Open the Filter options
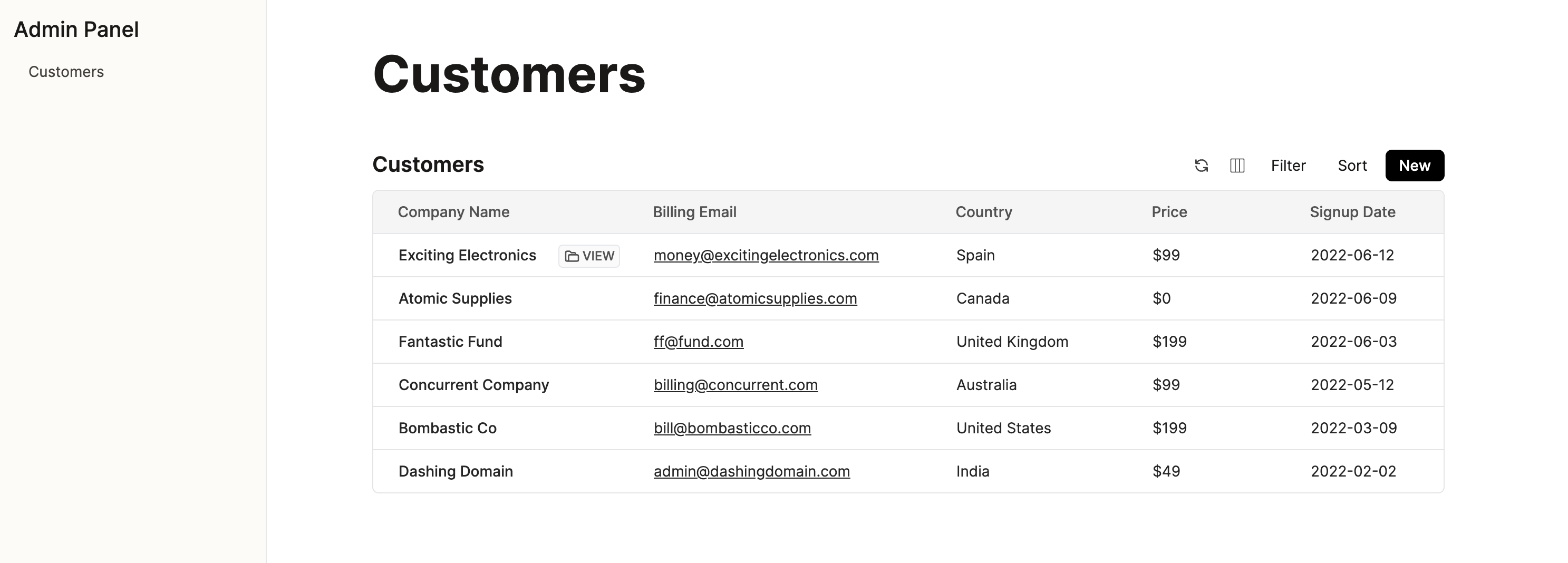This screenshot has height=563, width=1568. pos(1288,166)
